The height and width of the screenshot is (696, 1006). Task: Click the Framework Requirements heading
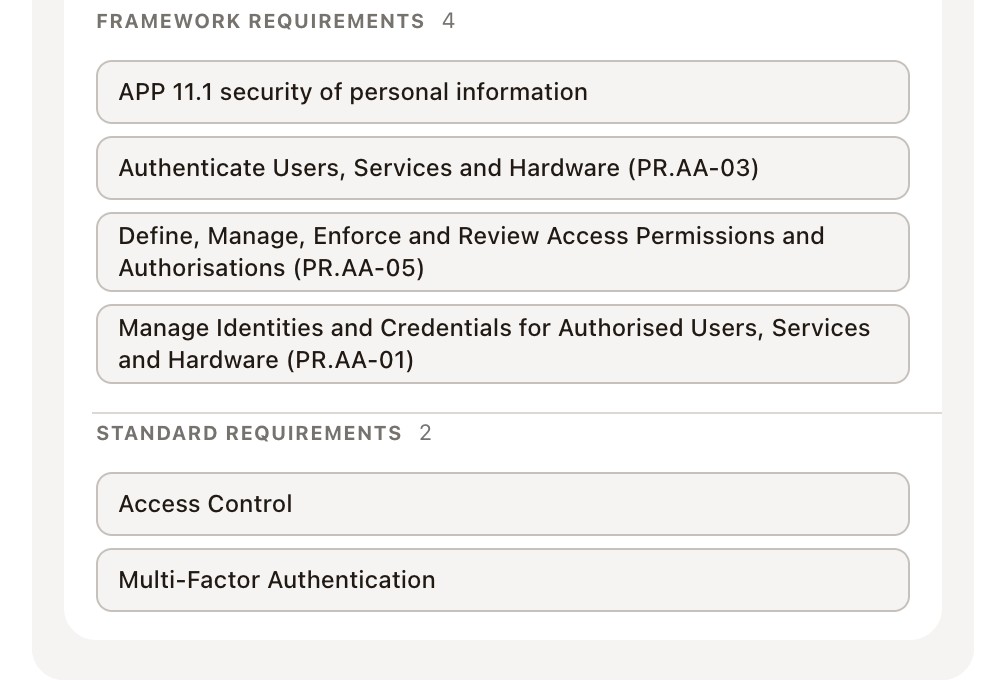(260, 21)
